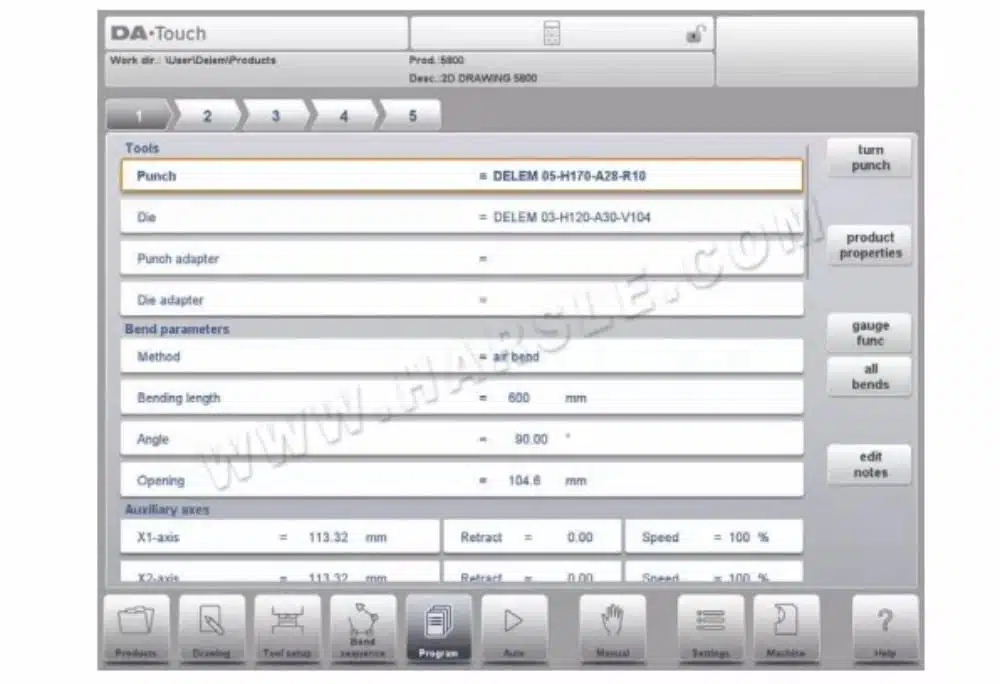Click the parameter list scrollbar
This screenshot has width=1000, height=684.
(x=807, y=212)
